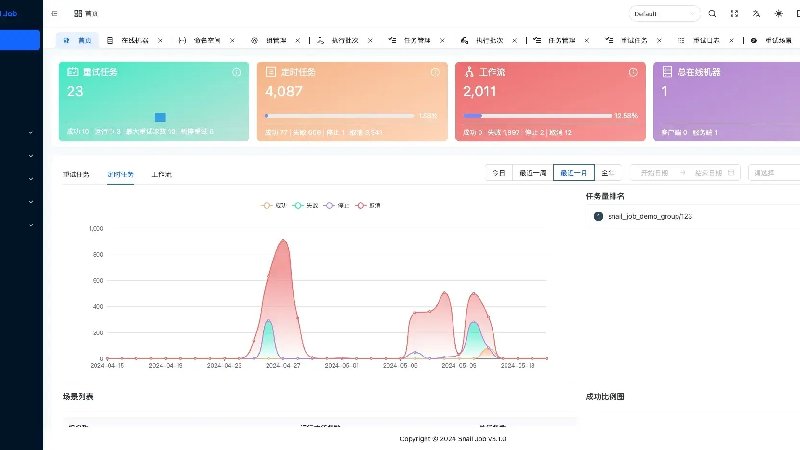The height and width of the screenshot is (450, 800).
Task: Open the 工作流 statistics card
Action: [x=550, y=102]
